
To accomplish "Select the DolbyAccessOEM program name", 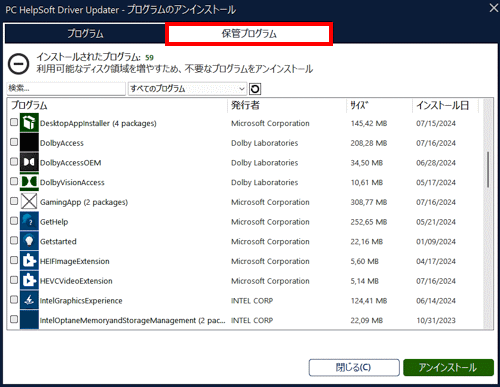I will [70, 163].
